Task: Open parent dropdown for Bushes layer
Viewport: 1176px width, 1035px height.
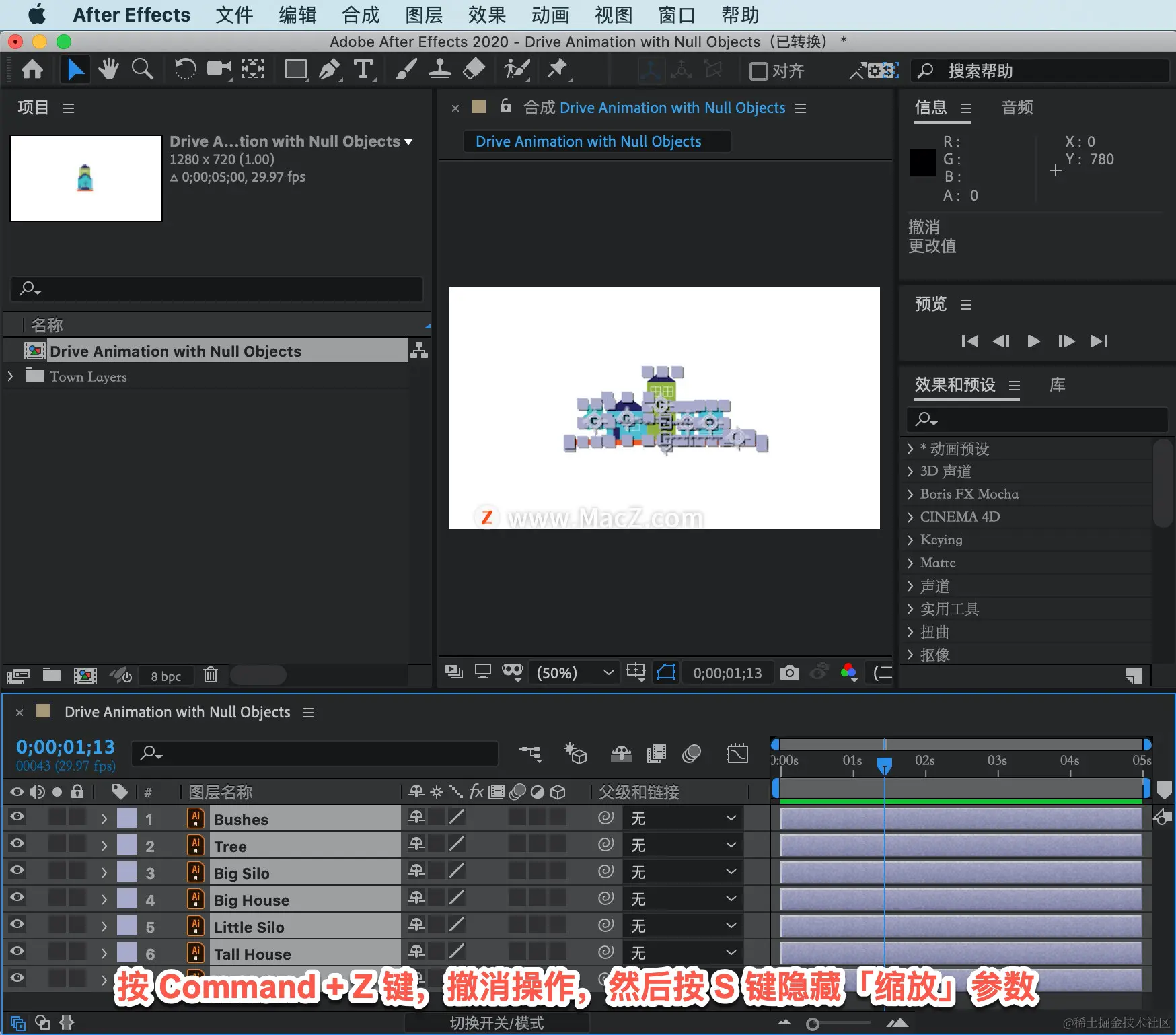Action: coord(684,818)
